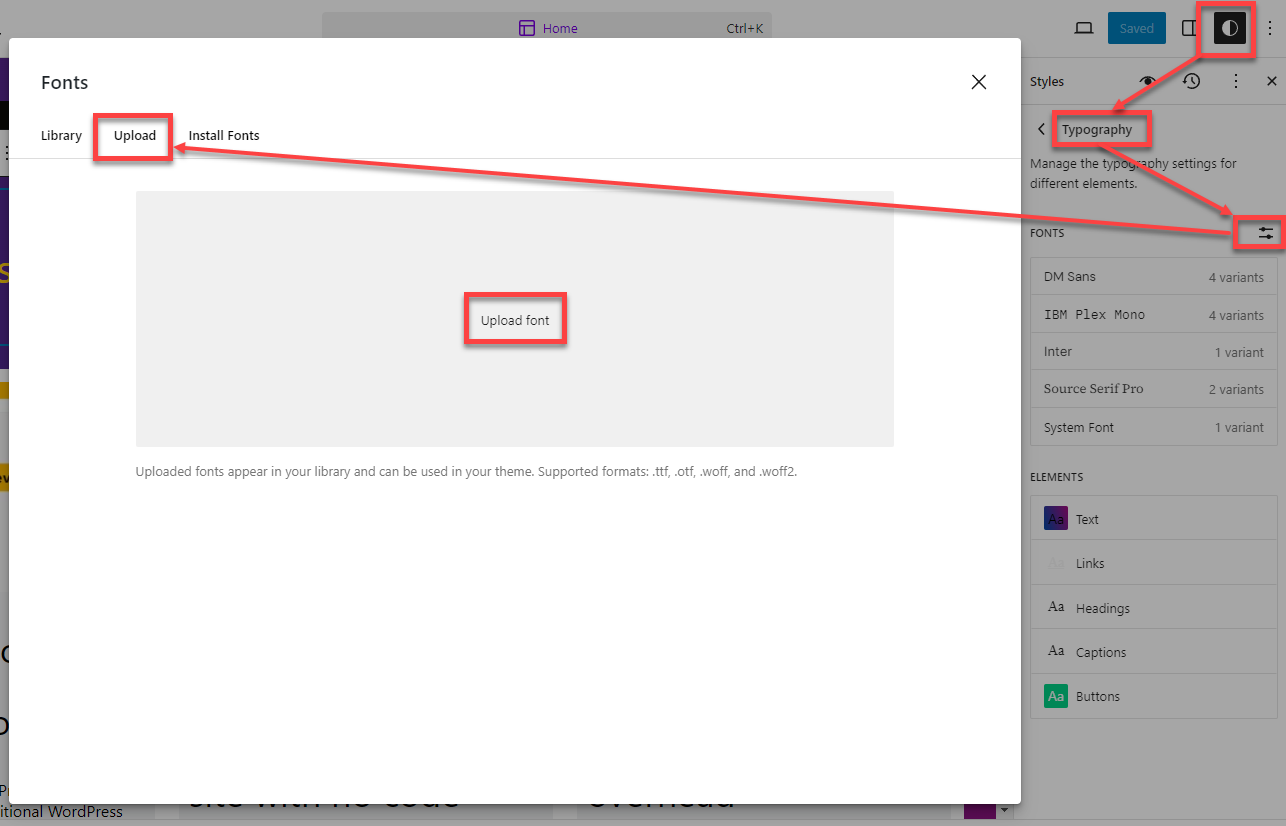
Task: Select the Install Fonts tab
Action: [x=224, y=135]
